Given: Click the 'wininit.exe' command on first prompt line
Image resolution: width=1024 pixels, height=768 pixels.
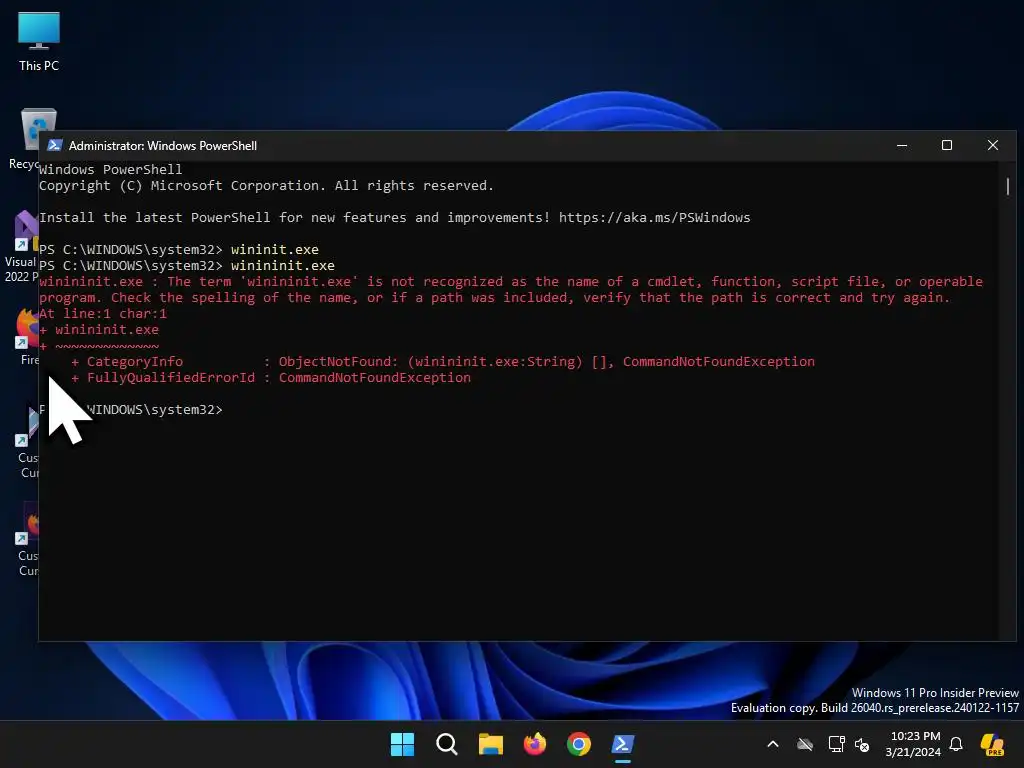Looking at the screenshot, I should click(275, 249).
